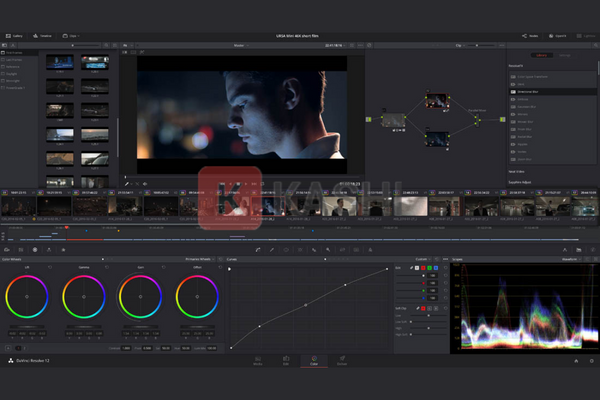Open the Primaries Wheels mode dropdown
Image resolution: width=600 pixels, height=400 pixels.
[200, 259]
